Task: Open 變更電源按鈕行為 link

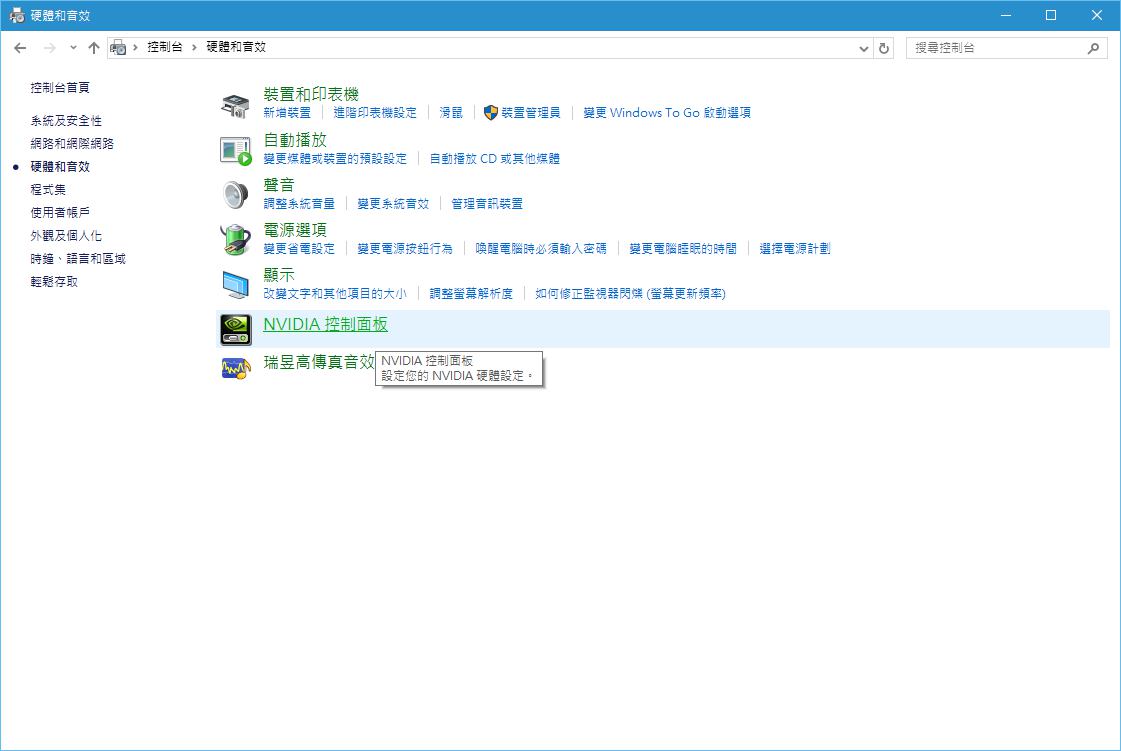Action: pyautogui.click(x=405, y=248)
